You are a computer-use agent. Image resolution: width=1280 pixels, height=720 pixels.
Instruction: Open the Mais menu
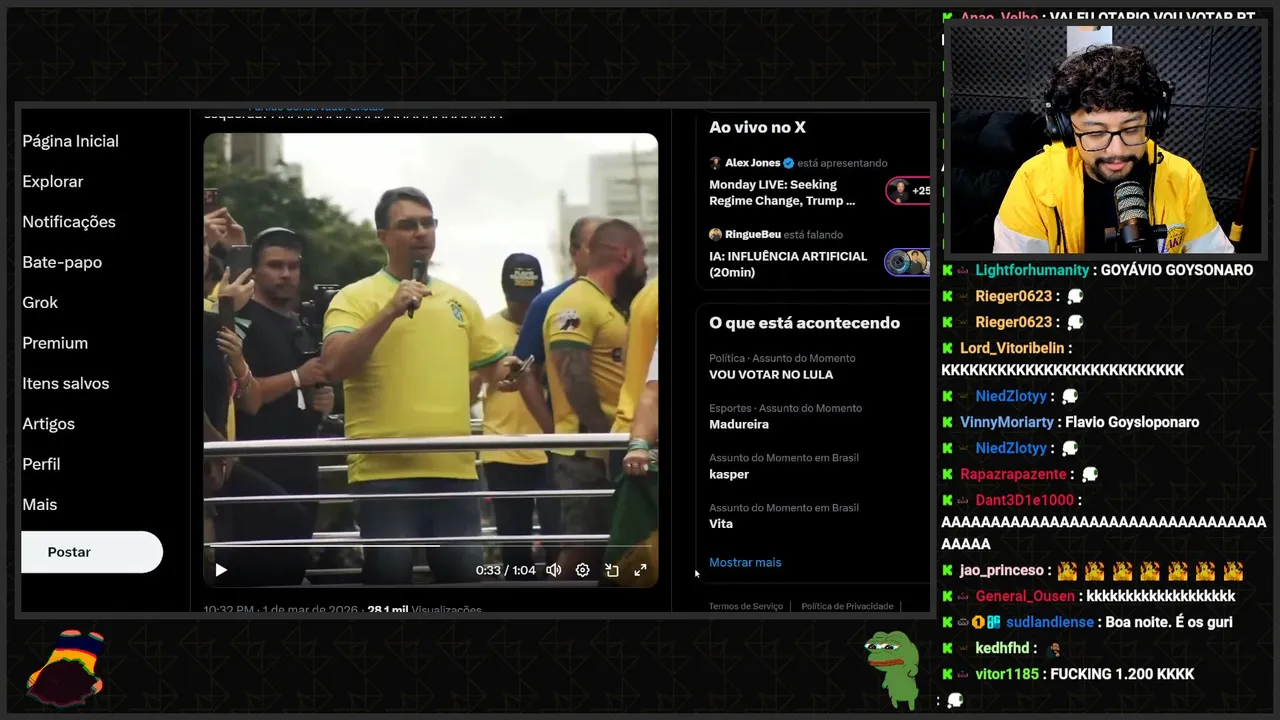coord(40,505)
